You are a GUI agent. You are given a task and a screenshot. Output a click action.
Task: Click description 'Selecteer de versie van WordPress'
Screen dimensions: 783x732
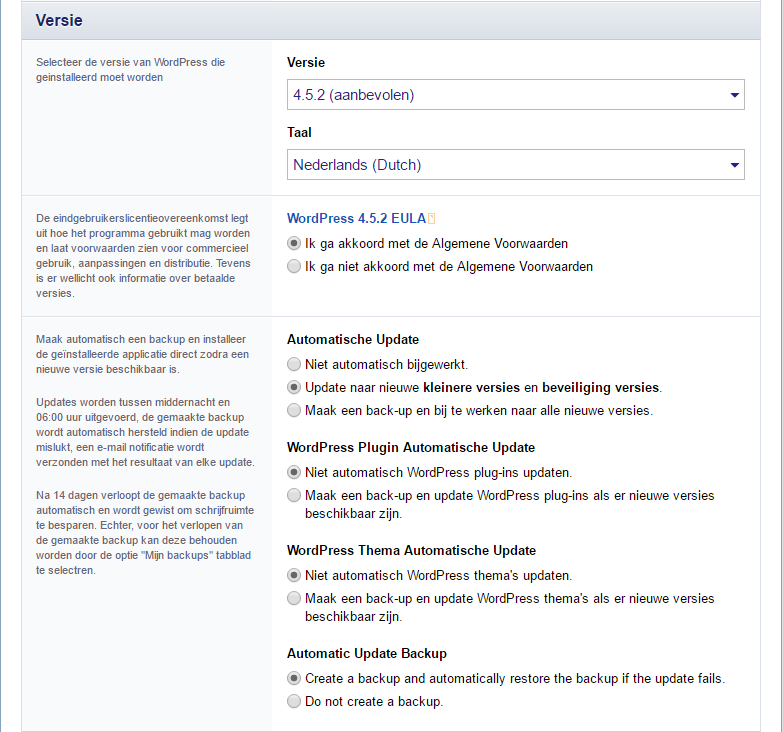coord(130,70)
